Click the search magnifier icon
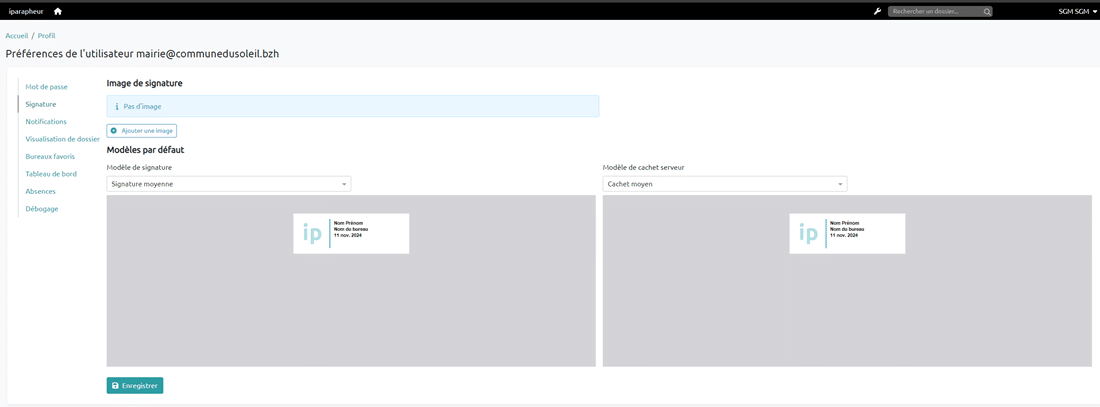 click(x=987, y=11)
